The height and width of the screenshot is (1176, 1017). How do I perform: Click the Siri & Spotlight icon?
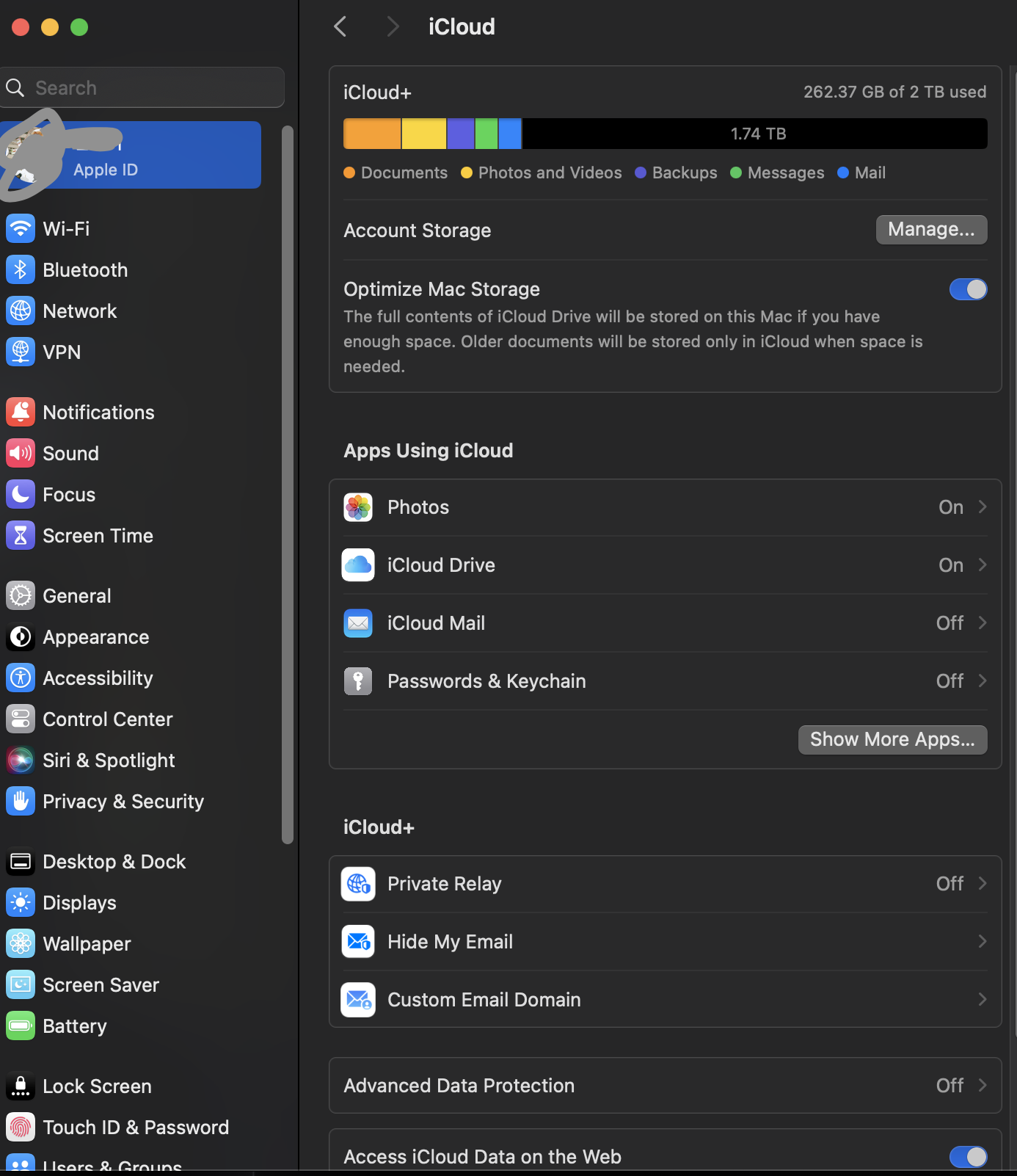[x=21, y=760]
